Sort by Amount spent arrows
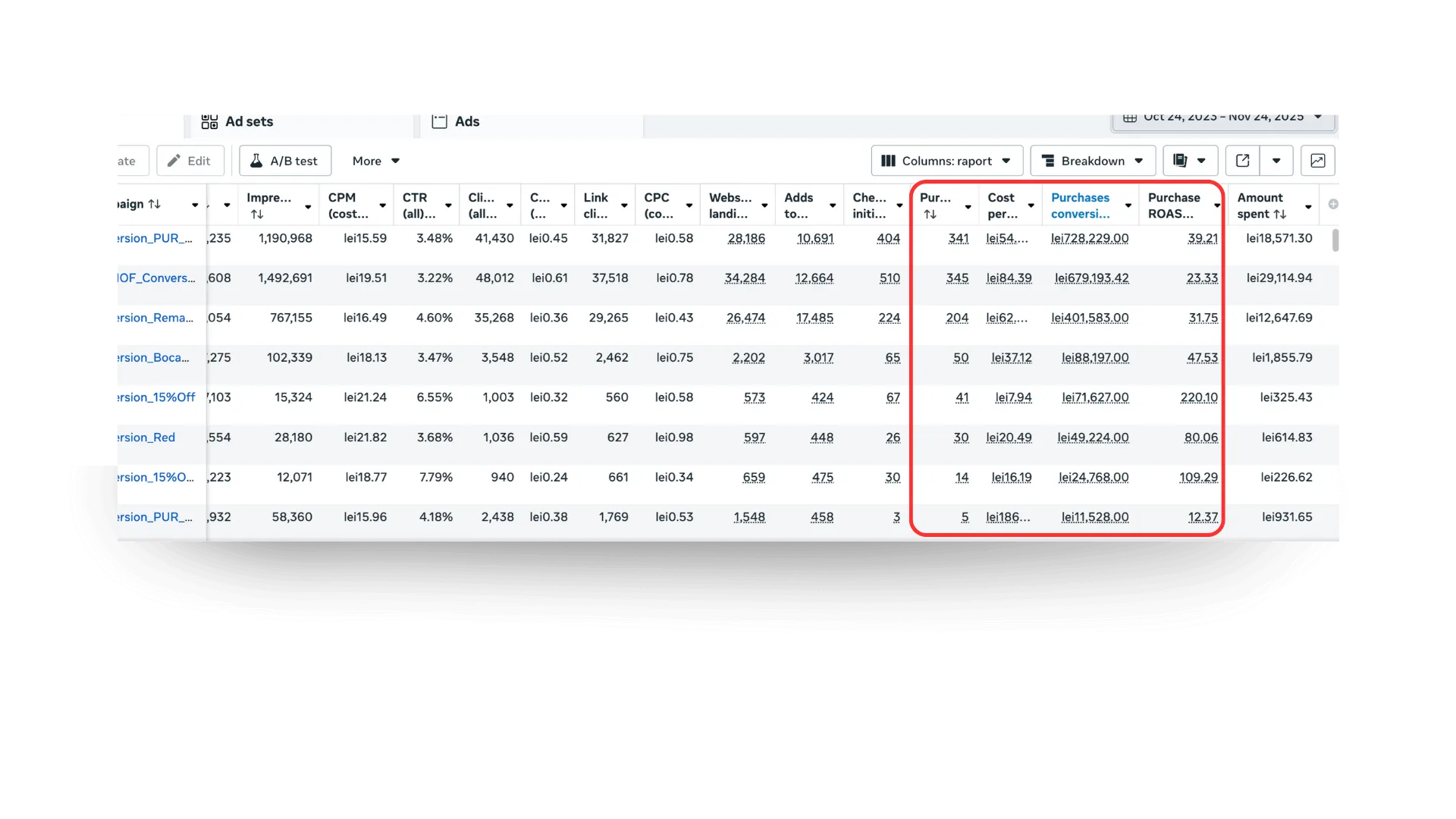 1280,215
